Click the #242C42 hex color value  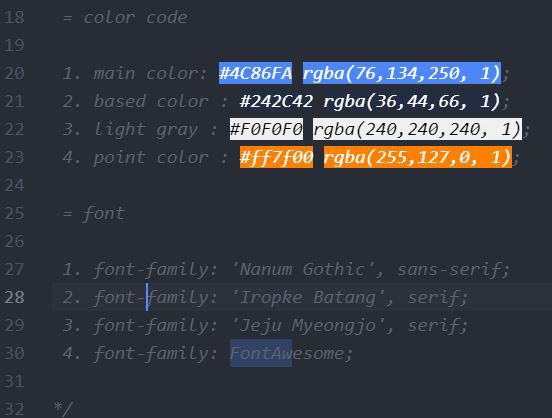tap(276, 101)
